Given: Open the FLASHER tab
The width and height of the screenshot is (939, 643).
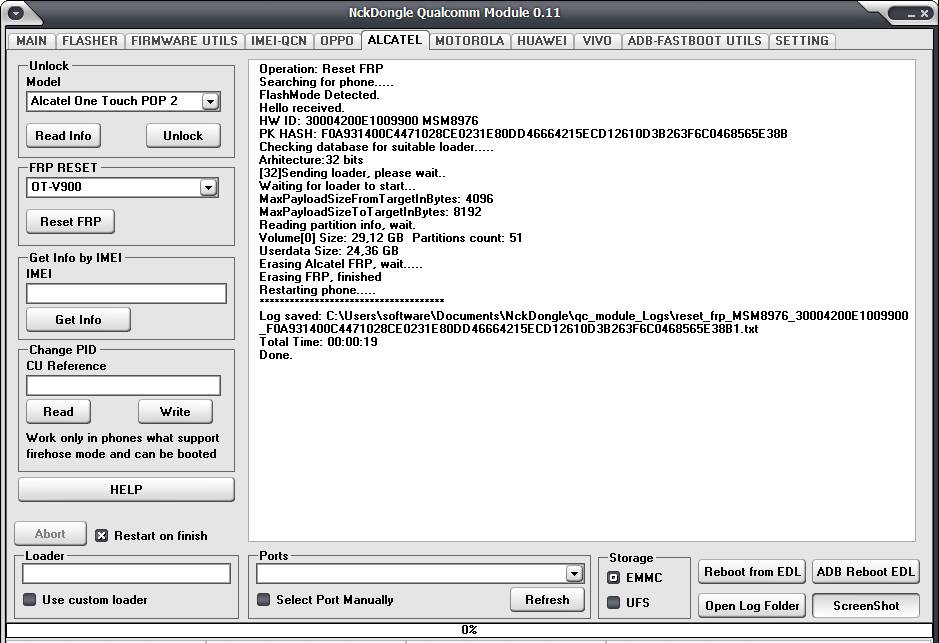Looking at the screenshot, I should coord(90,41).
